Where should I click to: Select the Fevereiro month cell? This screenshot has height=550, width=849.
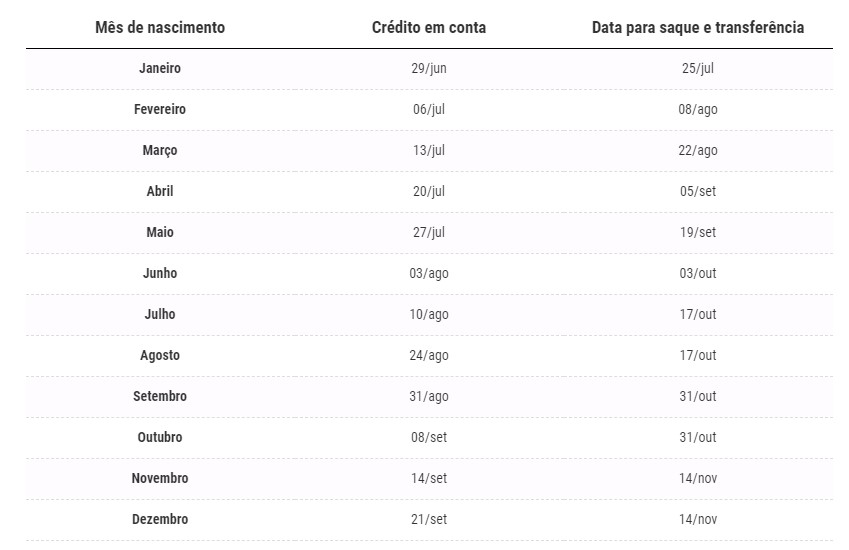tap(160, 110)
